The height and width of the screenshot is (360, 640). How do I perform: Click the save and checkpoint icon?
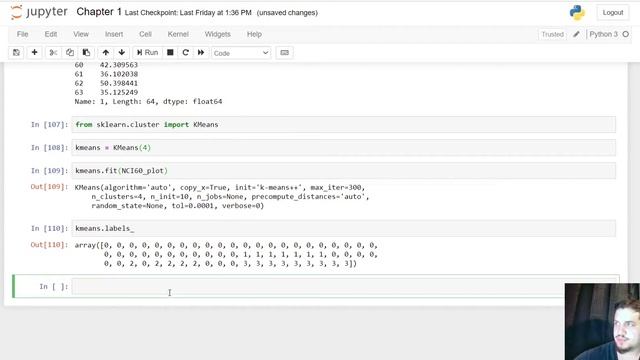pyautogui.click(x=16, y=53)
